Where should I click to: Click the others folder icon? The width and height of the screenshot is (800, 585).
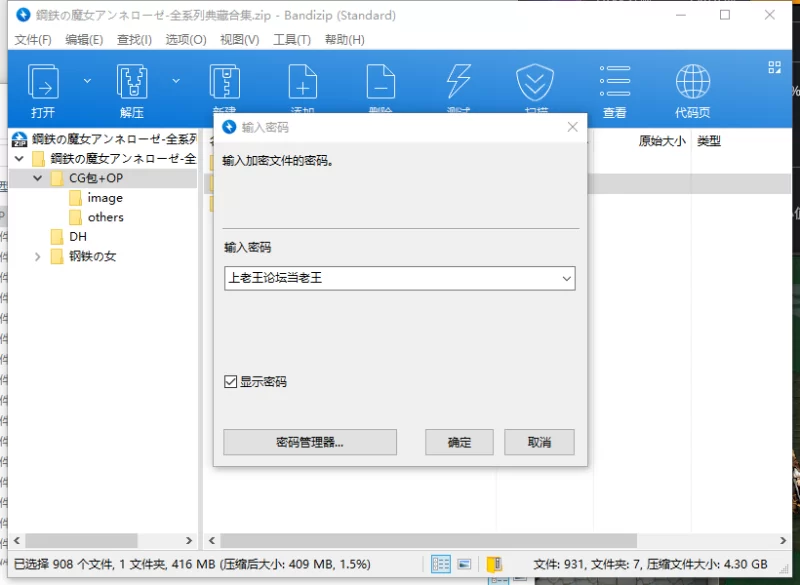[75, 217]
